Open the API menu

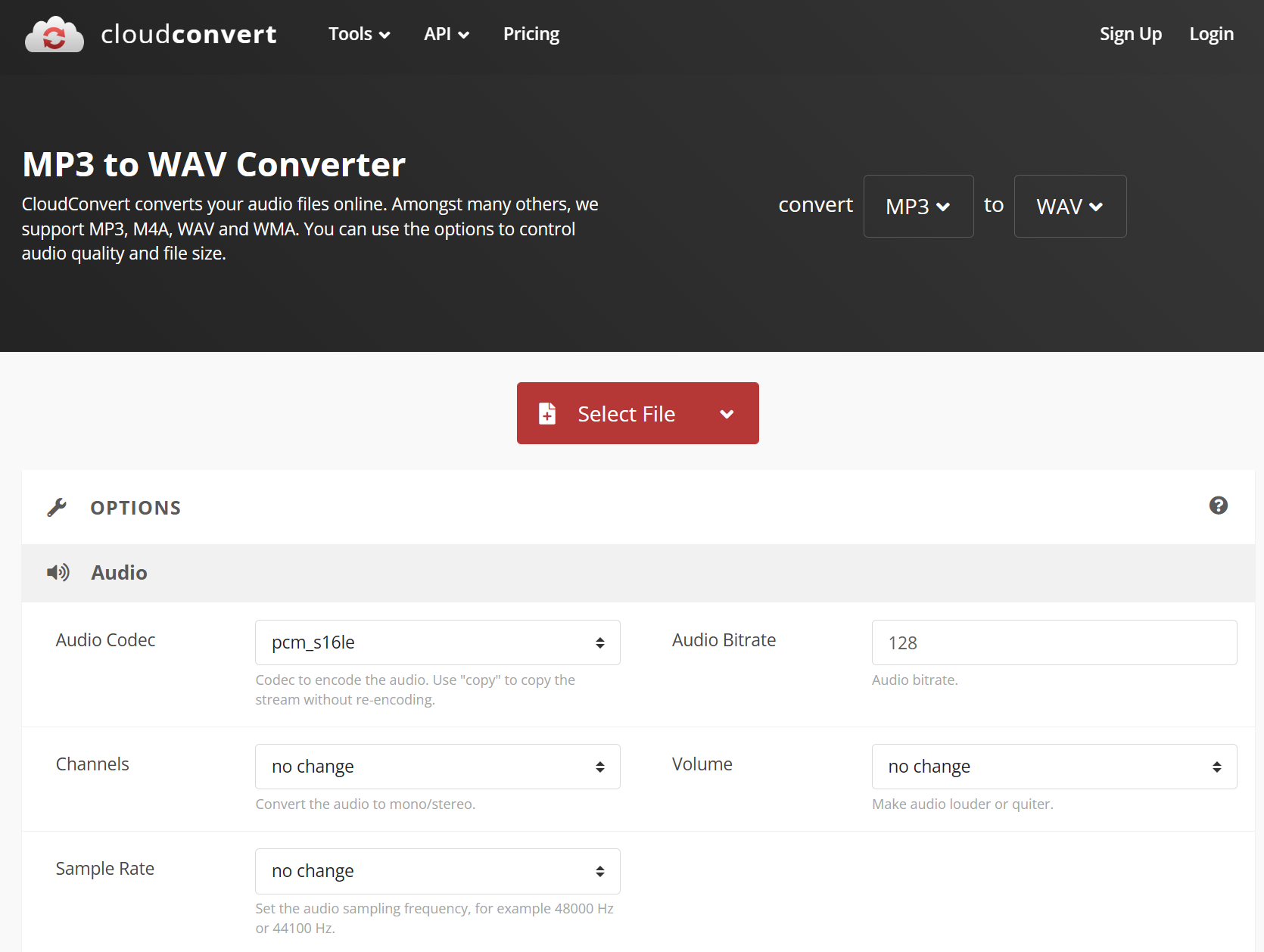click(446, 34)
